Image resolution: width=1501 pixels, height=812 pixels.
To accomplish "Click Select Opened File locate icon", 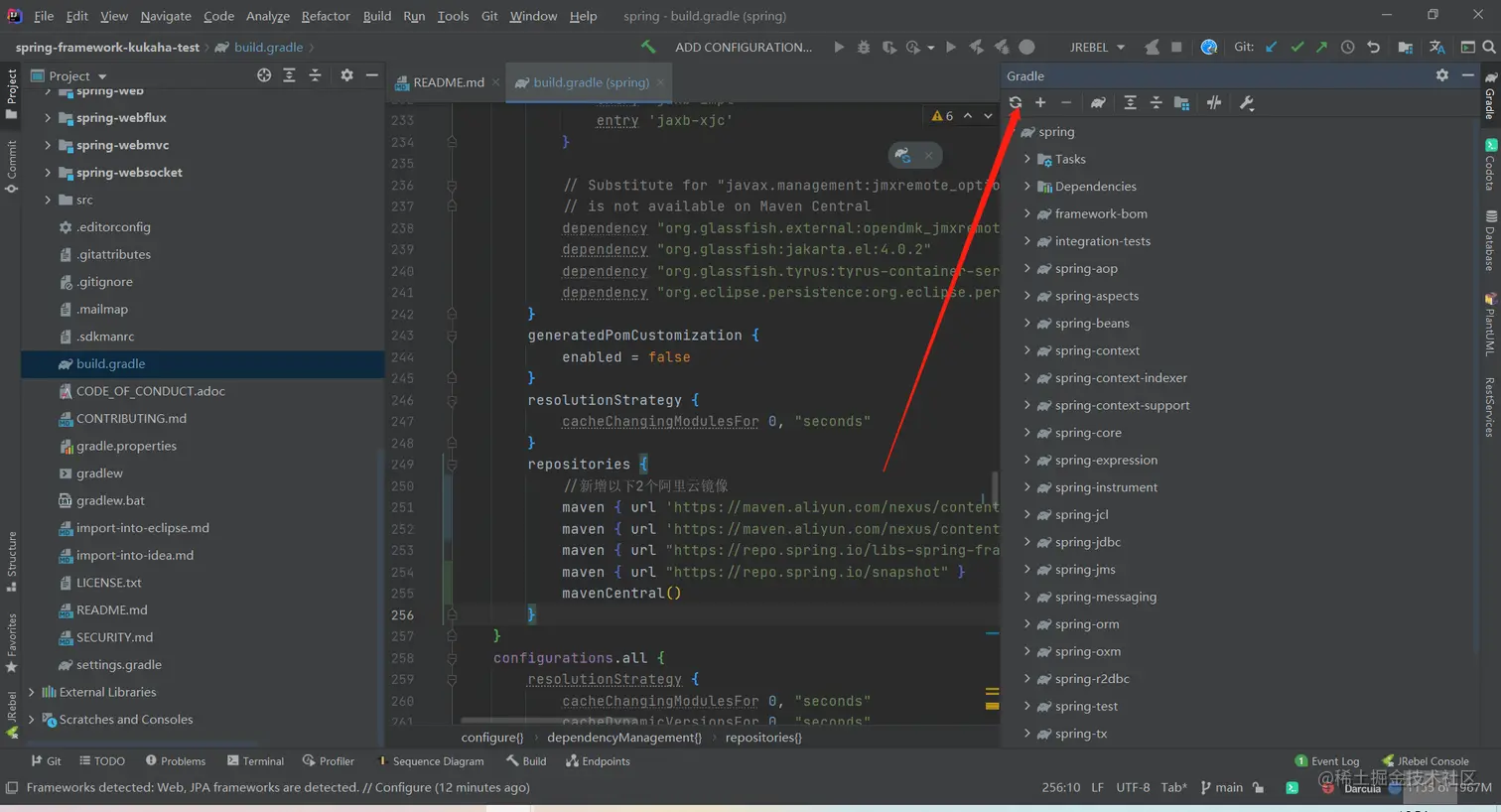I will [x=264, y=75].
